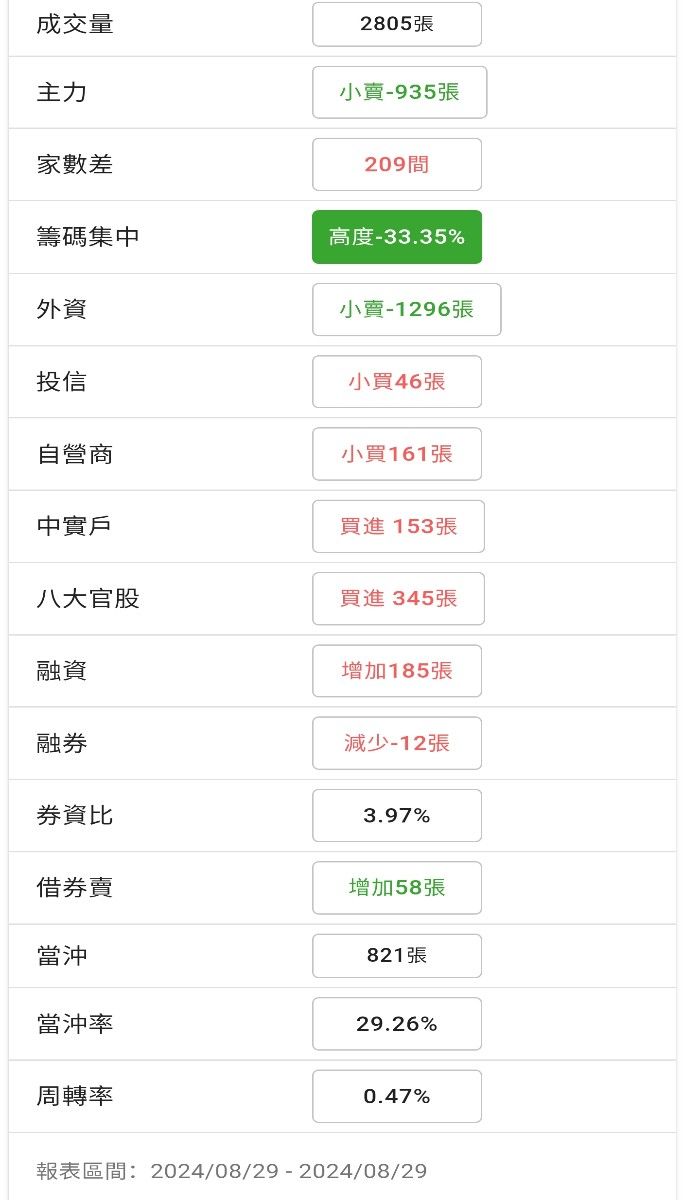Click the 小賣-935張 main force button

tap(399, 92)
